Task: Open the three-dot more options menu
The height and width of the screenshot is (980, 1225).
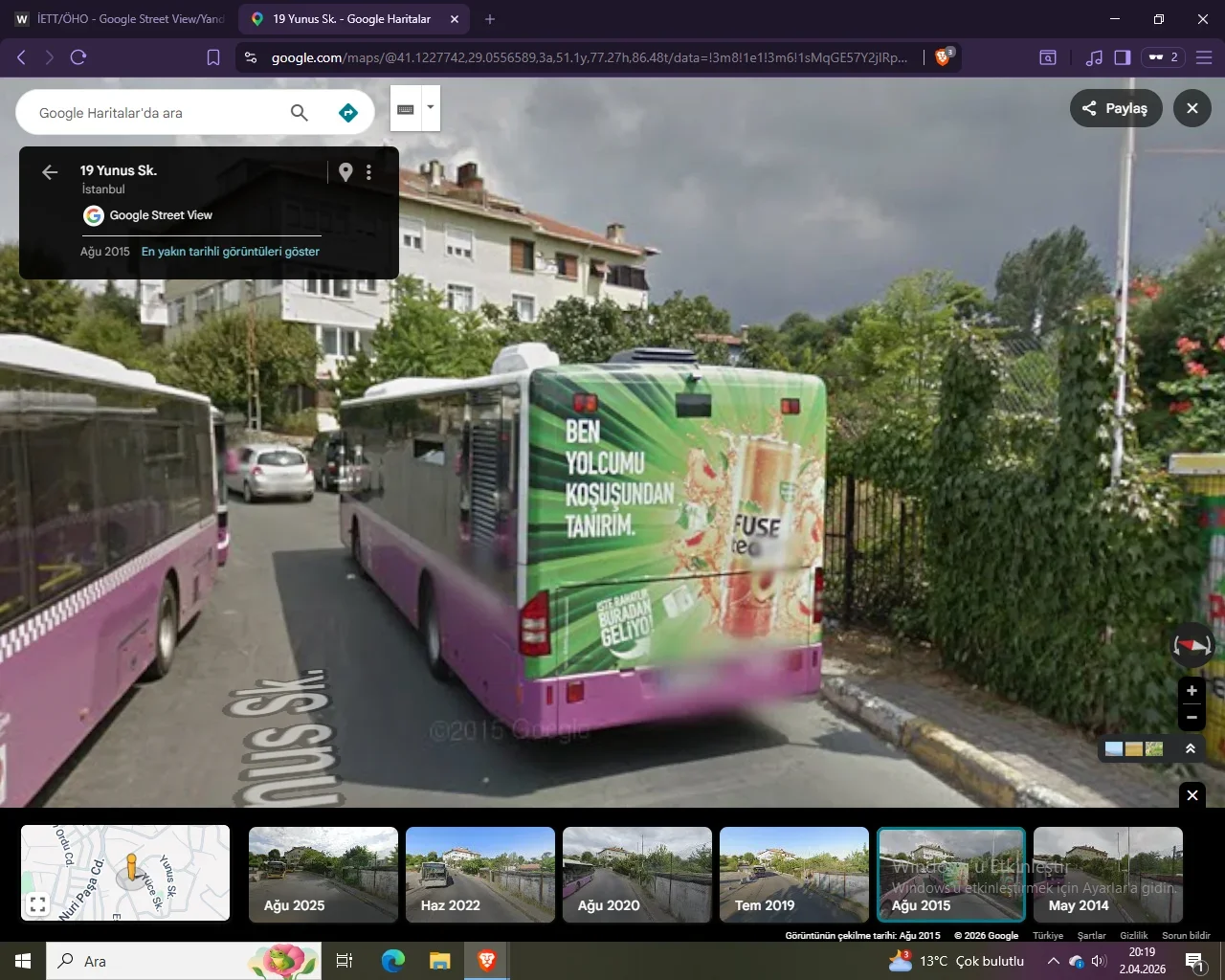Action: [368, 172]
